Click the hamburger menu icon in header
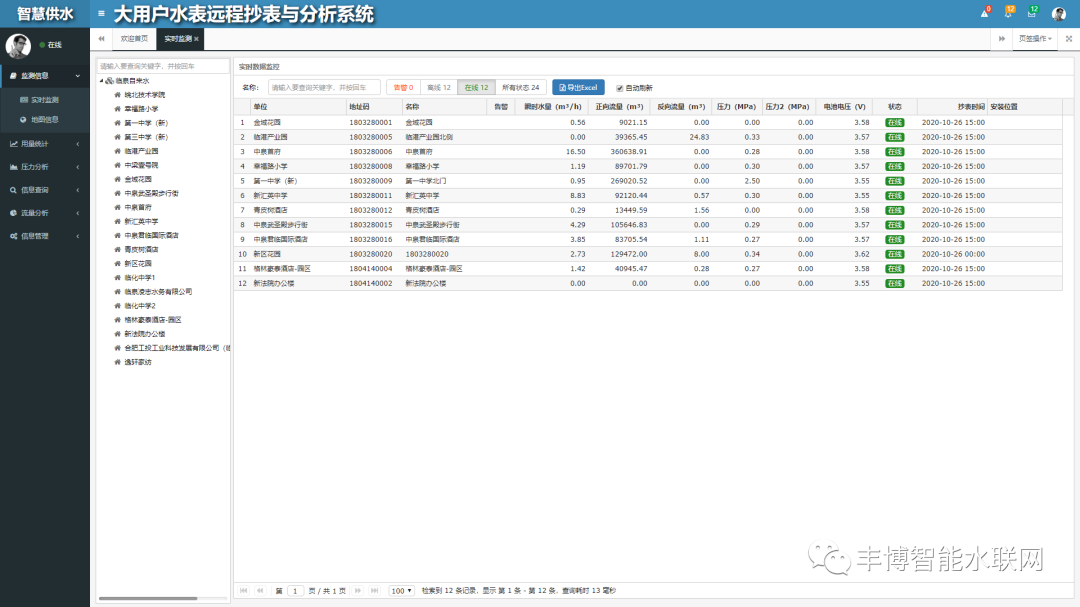The width and height of the screenshot is (1080, 607). tap(101, 14)
